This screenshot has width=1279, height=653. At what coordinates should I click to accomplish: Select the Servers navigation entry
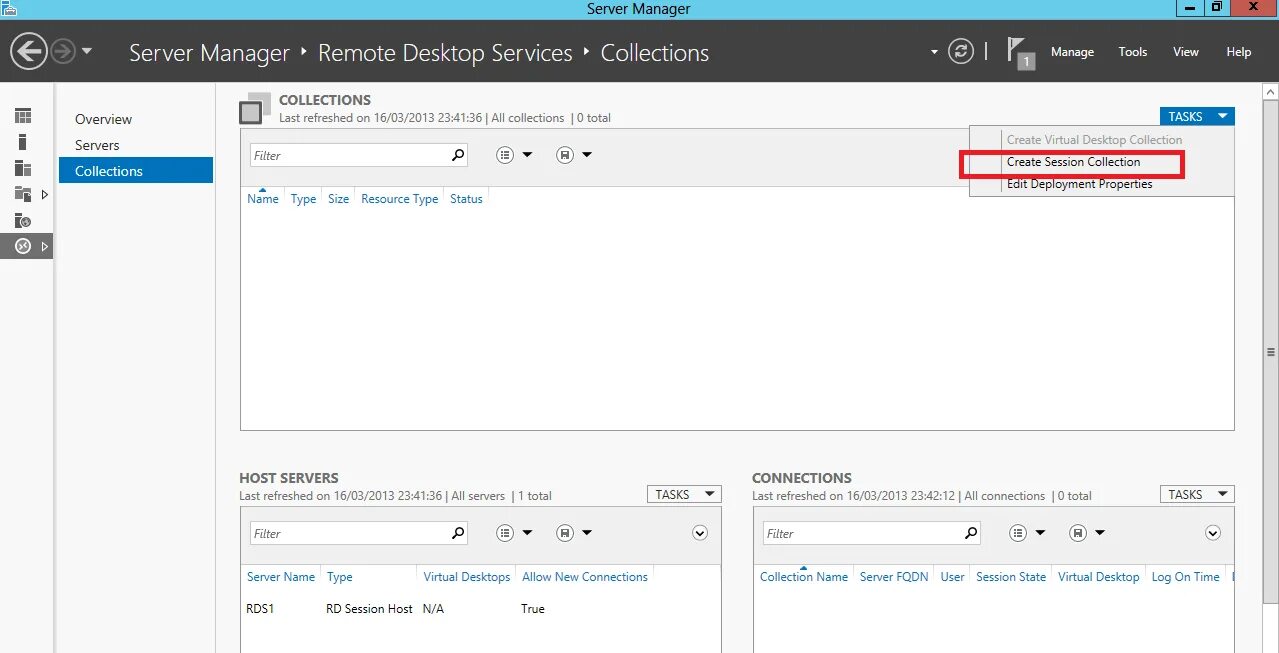click(x=97, y=144)
